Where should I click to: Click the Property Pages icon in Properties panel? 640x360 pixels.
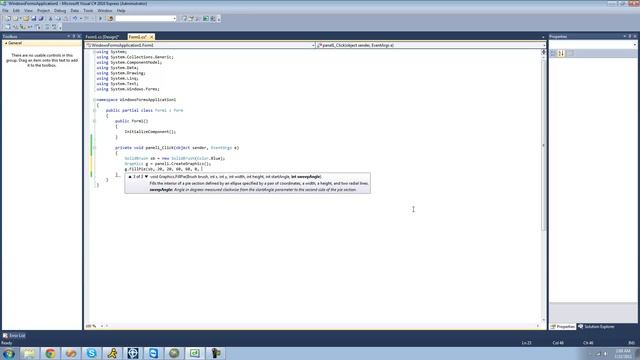(571, 53)
